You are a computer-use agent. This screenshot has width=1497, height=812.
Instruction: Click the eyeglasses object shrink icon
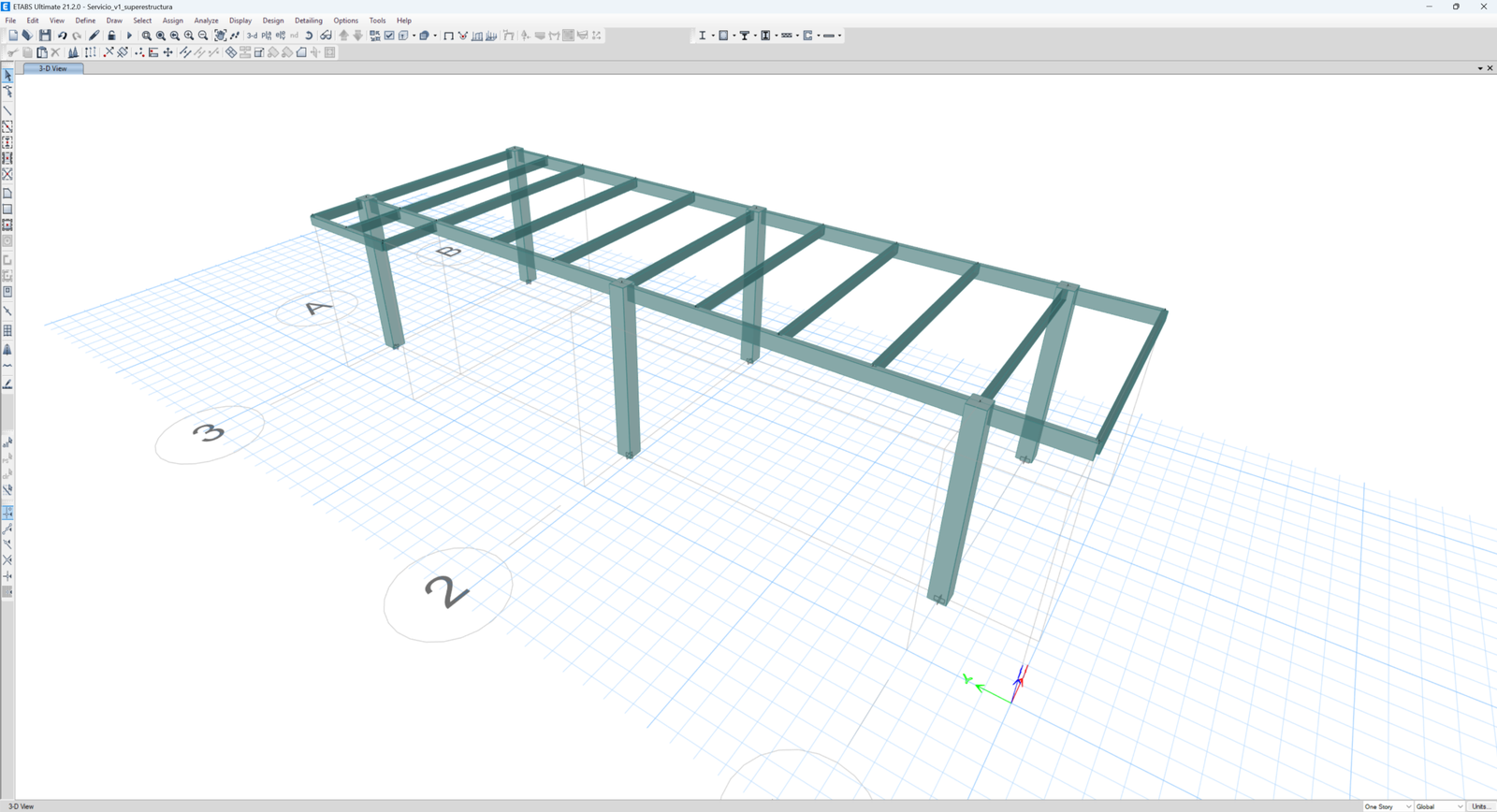[326, 36]
